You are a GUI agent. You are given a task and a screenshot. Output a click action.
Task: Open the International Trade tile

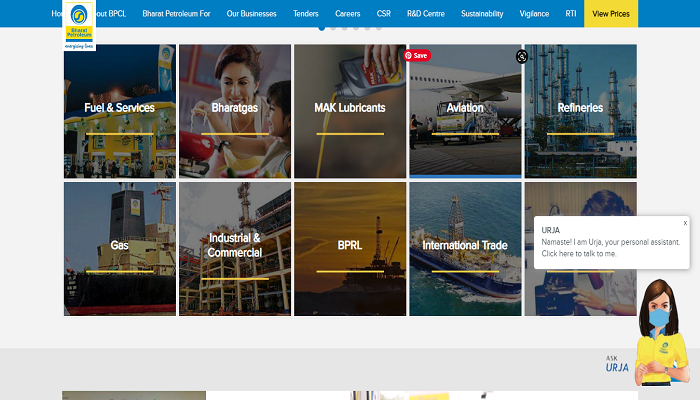coord(465,248)
